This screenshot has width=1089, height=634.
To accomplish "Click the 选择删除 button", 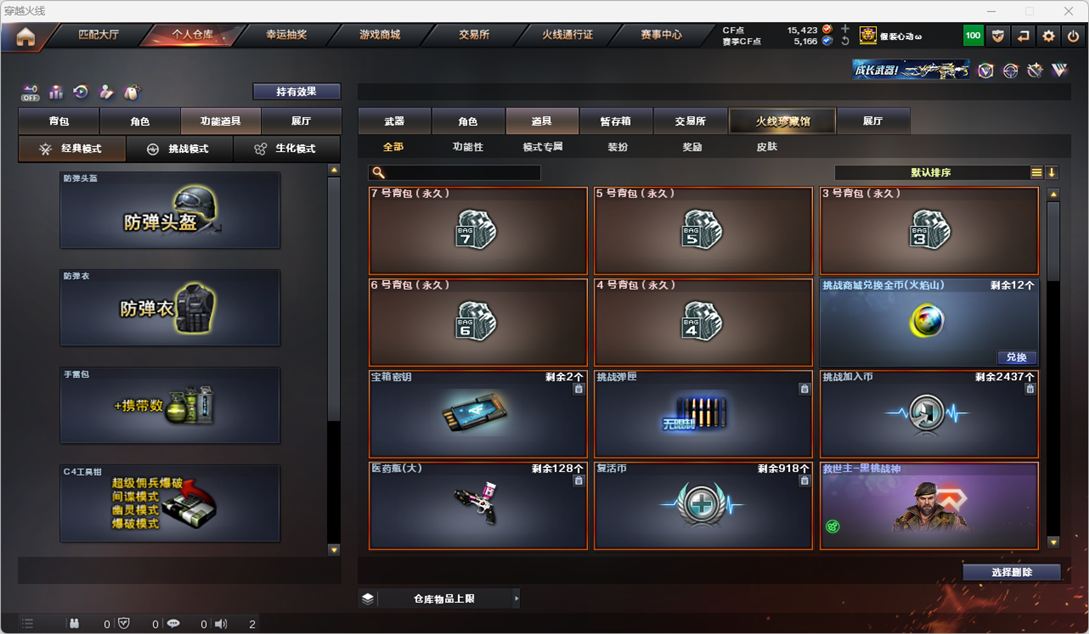I will point(1011,572).
